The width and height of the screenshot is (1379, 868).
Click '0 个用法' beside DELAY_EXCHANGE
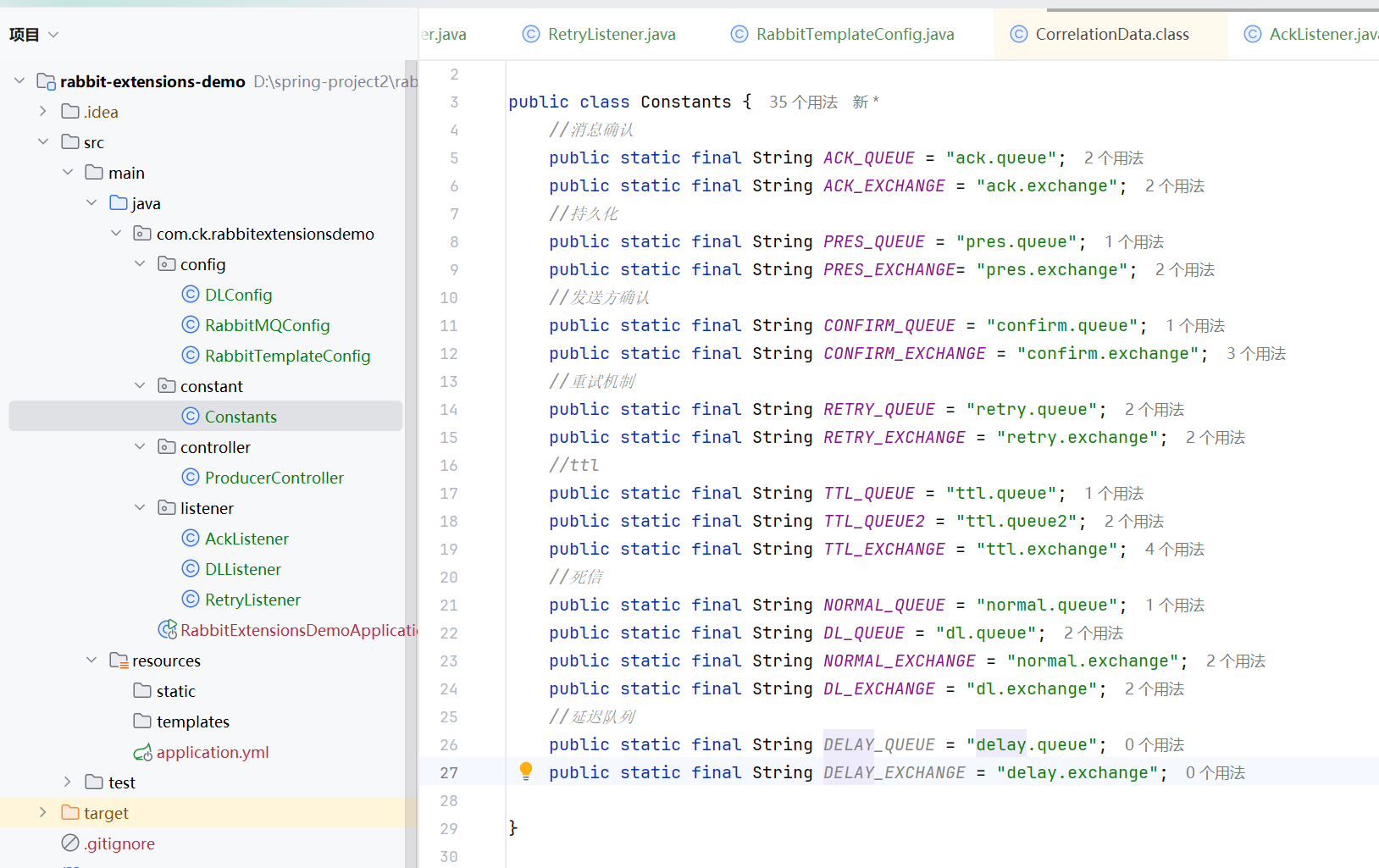[1216, 772]
